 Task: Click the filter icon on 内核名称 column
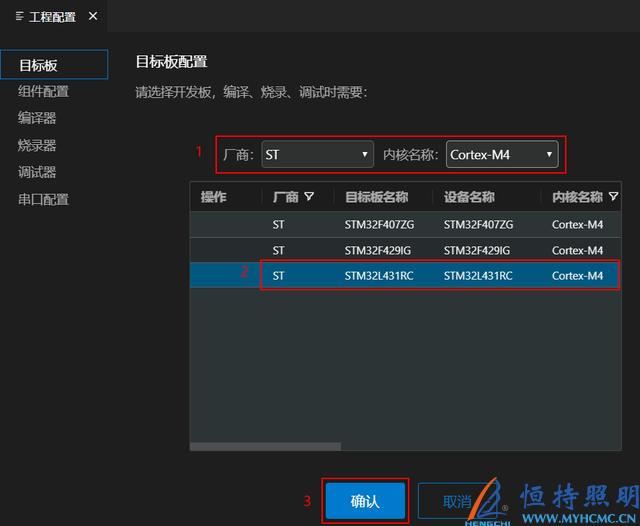coord(613,197)
